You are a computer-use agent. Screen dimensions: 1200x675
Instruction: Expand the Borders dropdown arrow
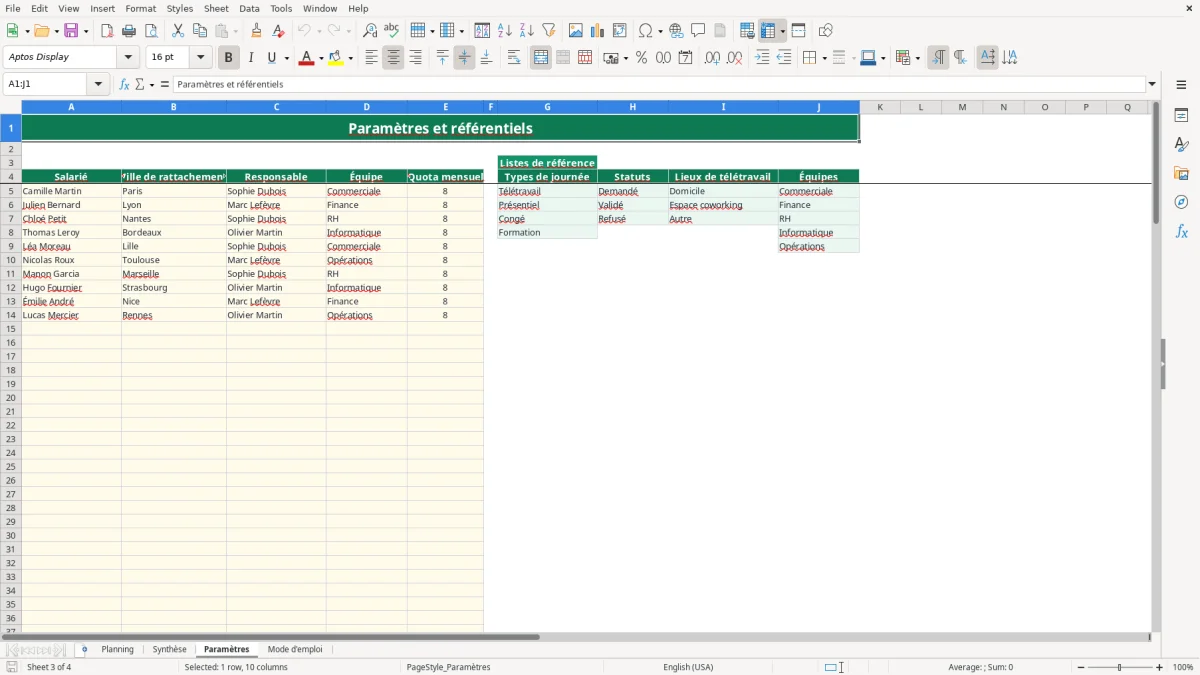click(824, 58)
